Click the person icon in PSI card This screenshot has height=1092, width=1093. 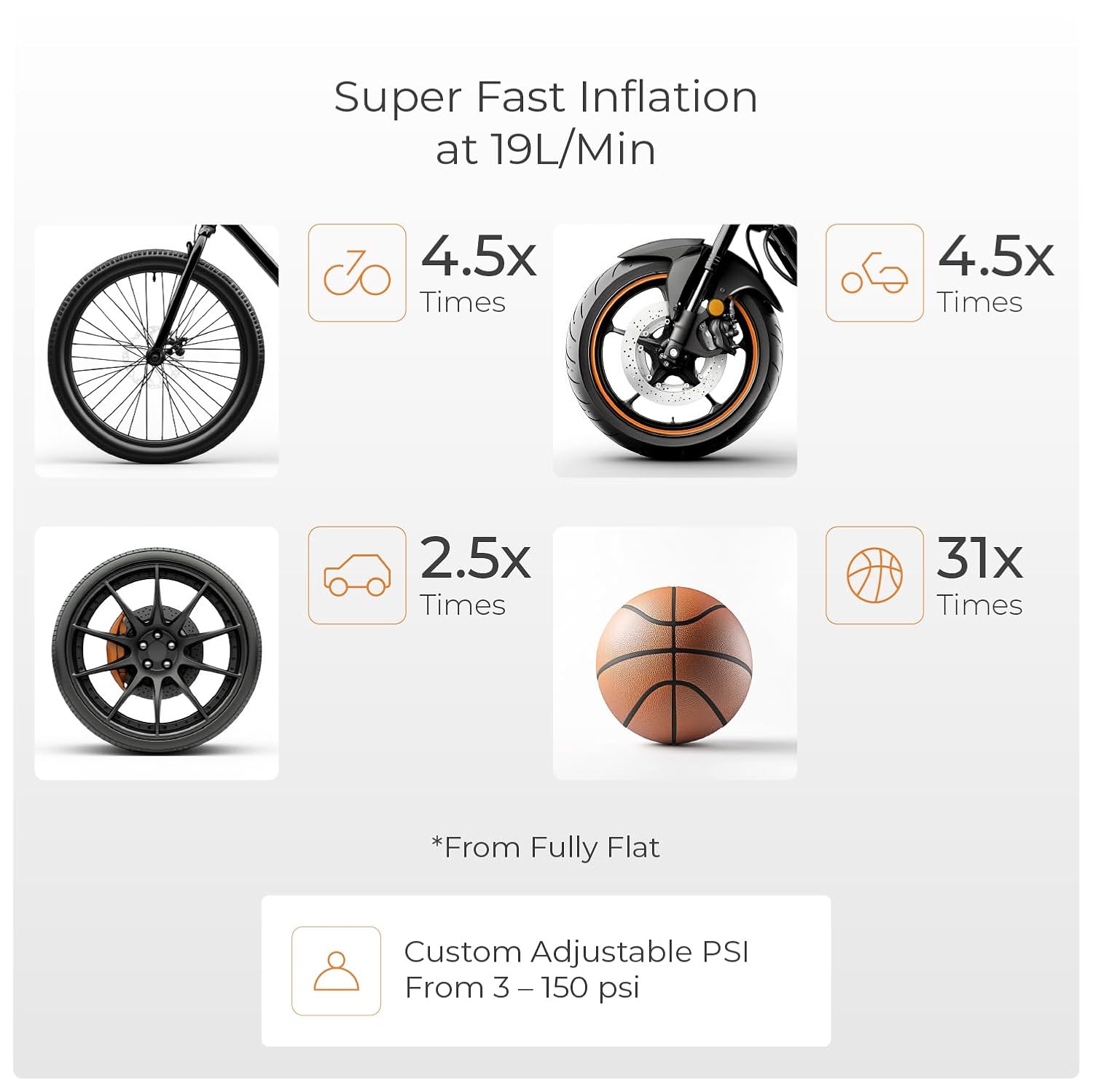click(x=336, y=971)
